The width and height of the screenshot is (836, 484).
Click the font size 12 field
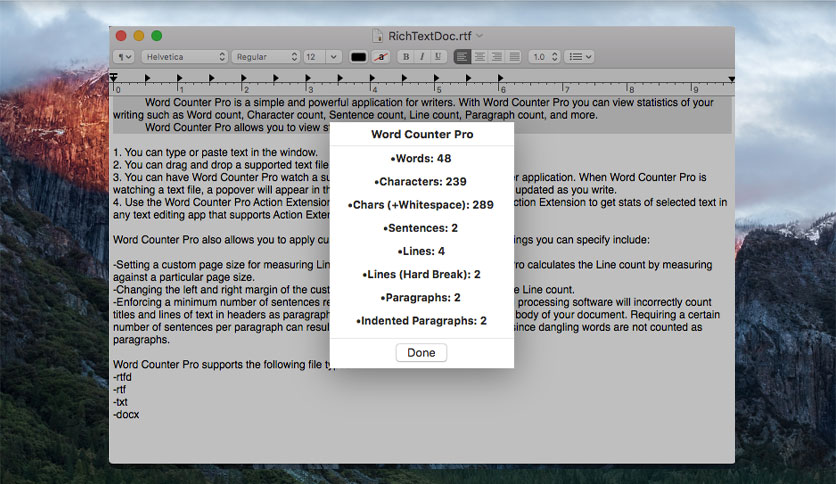tap(315, 57)
